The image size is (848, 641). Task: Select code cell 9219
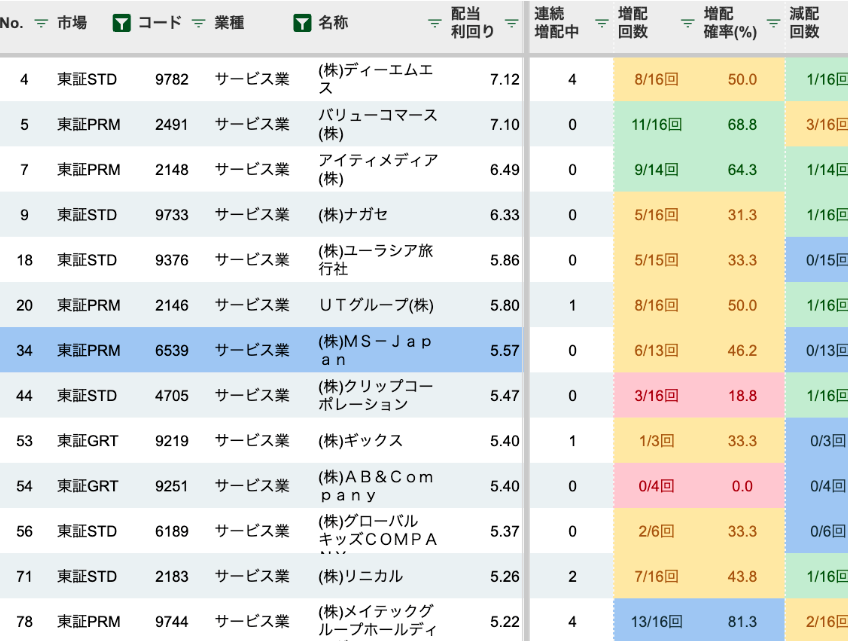(172, 441)
